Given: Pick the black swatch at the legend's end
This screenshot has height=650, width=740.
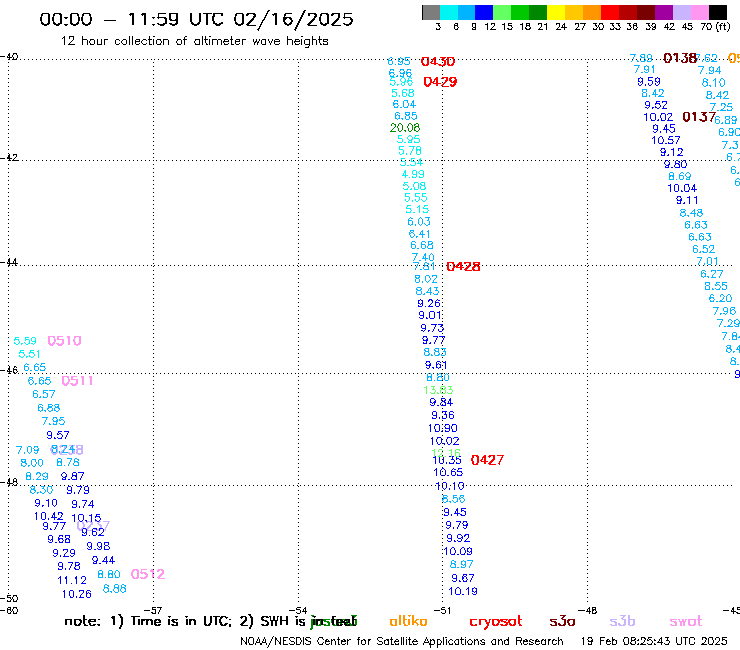Looking at the screenshot, I should [717, 12].
